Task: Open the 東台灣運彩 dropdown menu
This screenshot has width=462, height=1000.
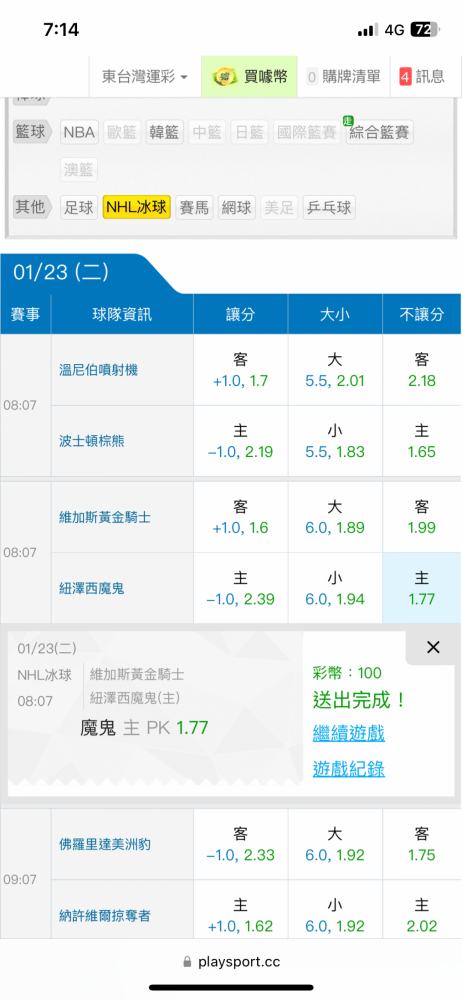Action: point(145,77)
